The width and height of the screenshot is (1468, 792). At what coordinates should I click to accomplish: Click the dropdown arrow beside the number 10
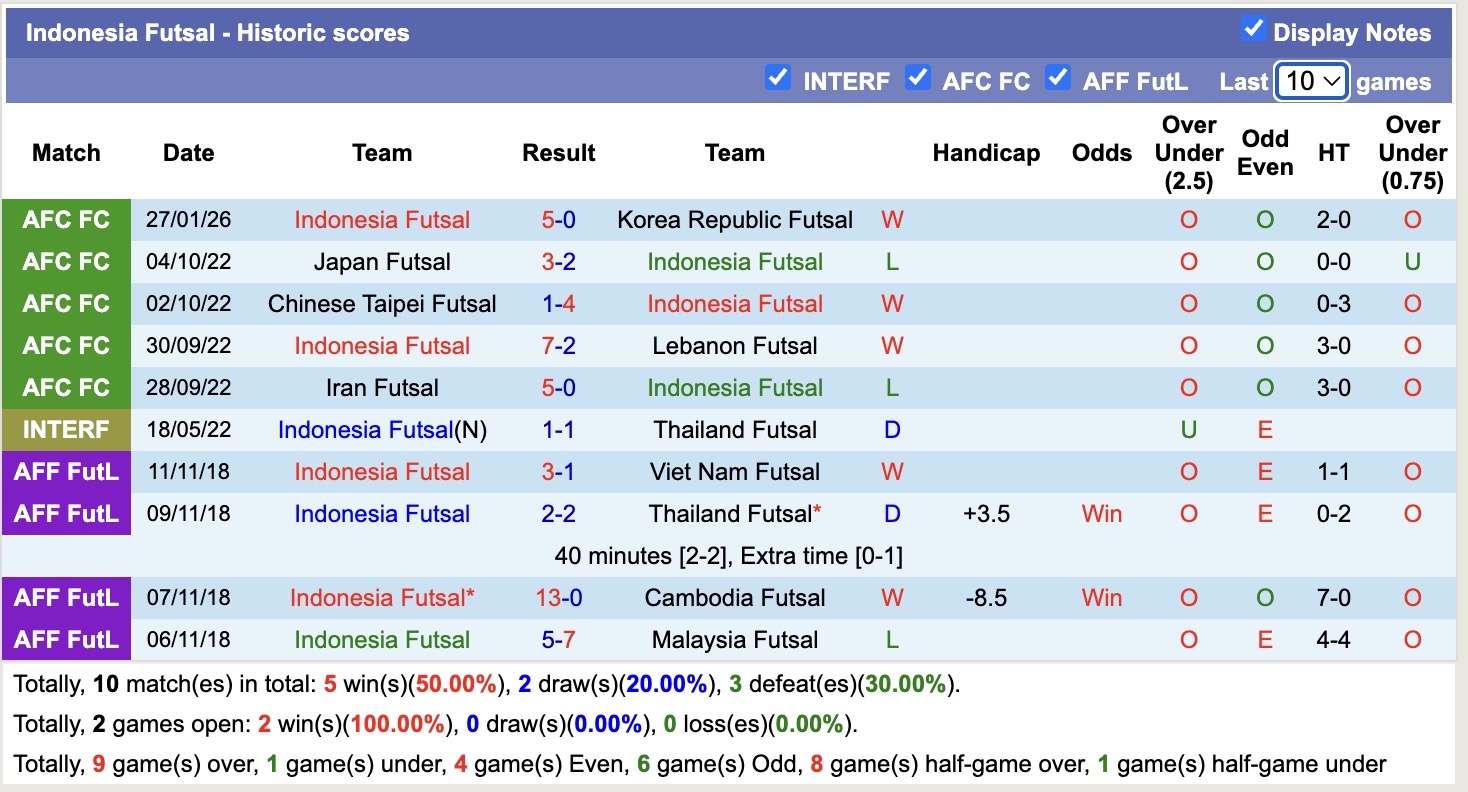point(1333,81)
